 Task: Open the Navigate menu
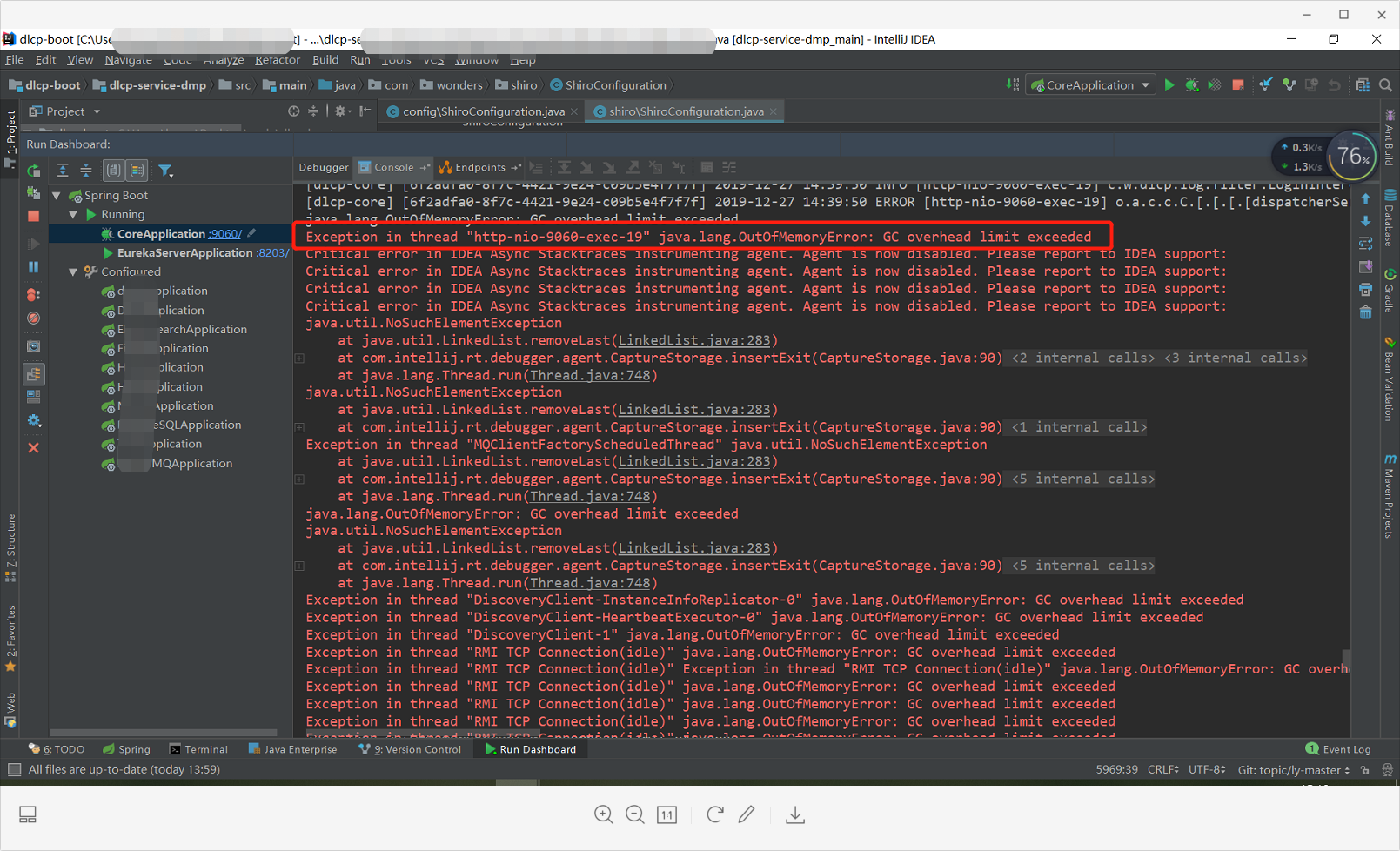[128, 59]
